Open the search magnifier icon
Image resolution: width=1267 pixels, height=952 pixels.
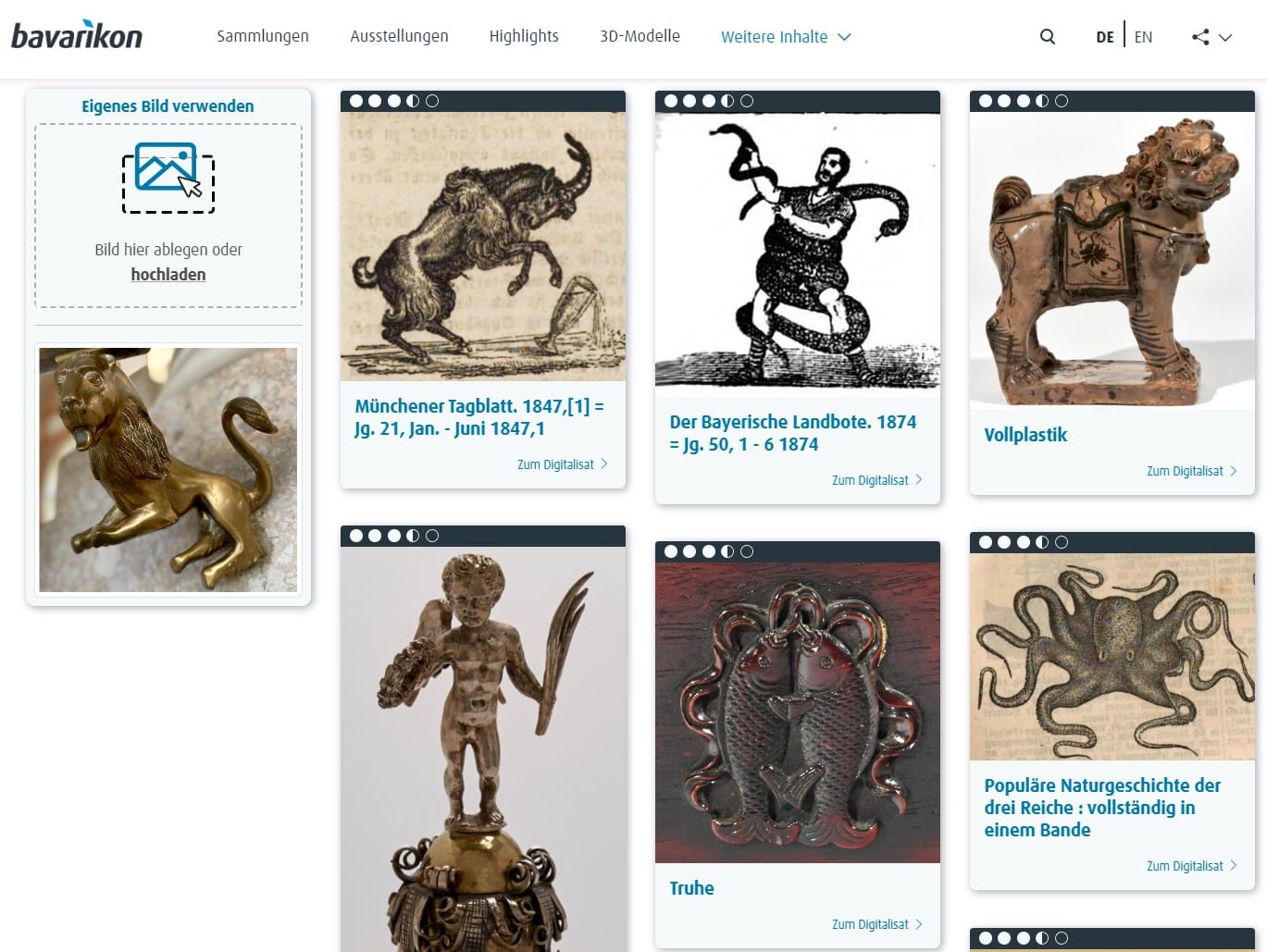tap(1047, 37)
